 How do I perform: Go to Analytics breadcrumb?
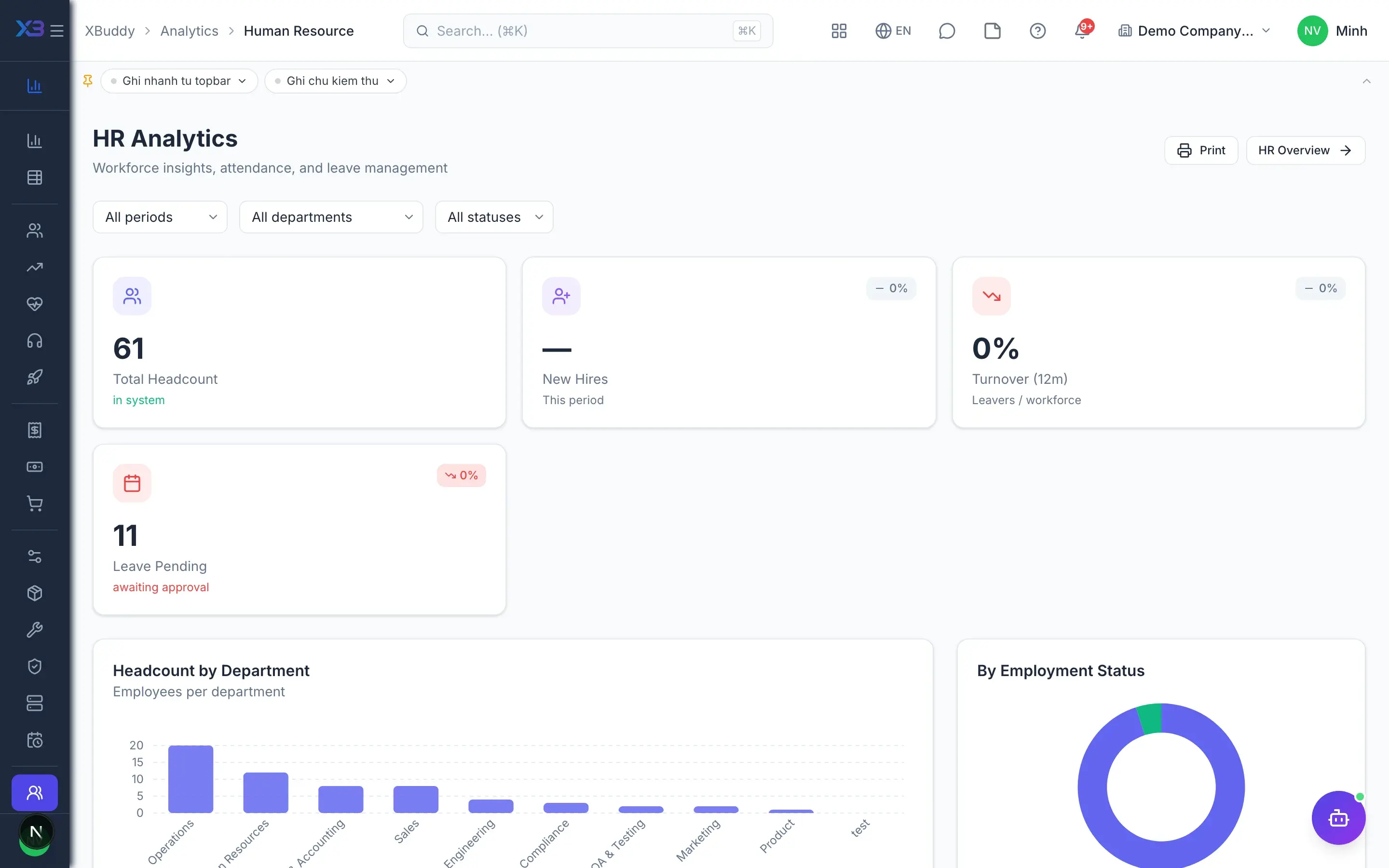coord(190,31)
